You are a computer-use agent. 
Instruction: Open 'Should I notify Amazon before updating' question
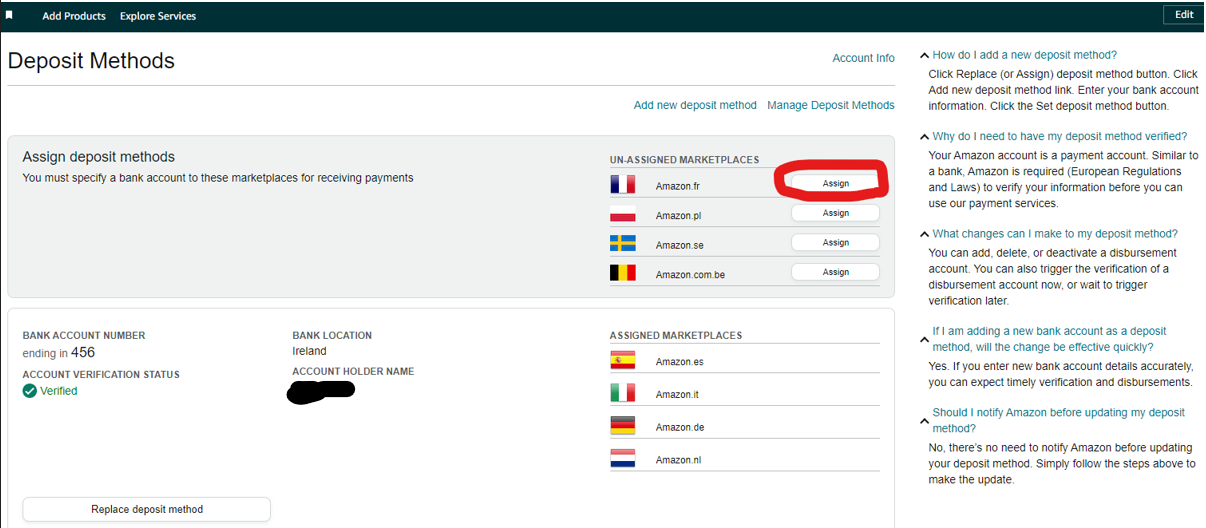[x=1059, y=420]
